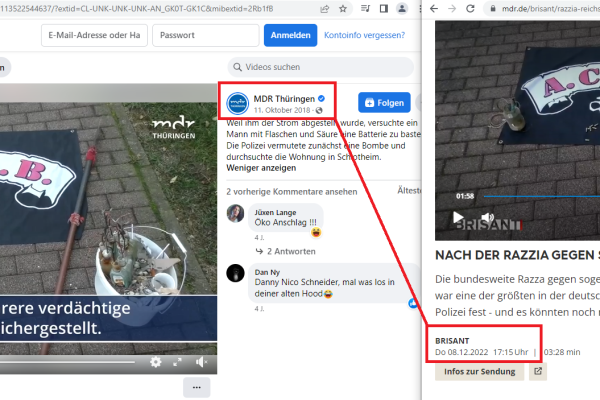Click the Facebook video progress bar
The image size is (600, 400).
[67, 362]
